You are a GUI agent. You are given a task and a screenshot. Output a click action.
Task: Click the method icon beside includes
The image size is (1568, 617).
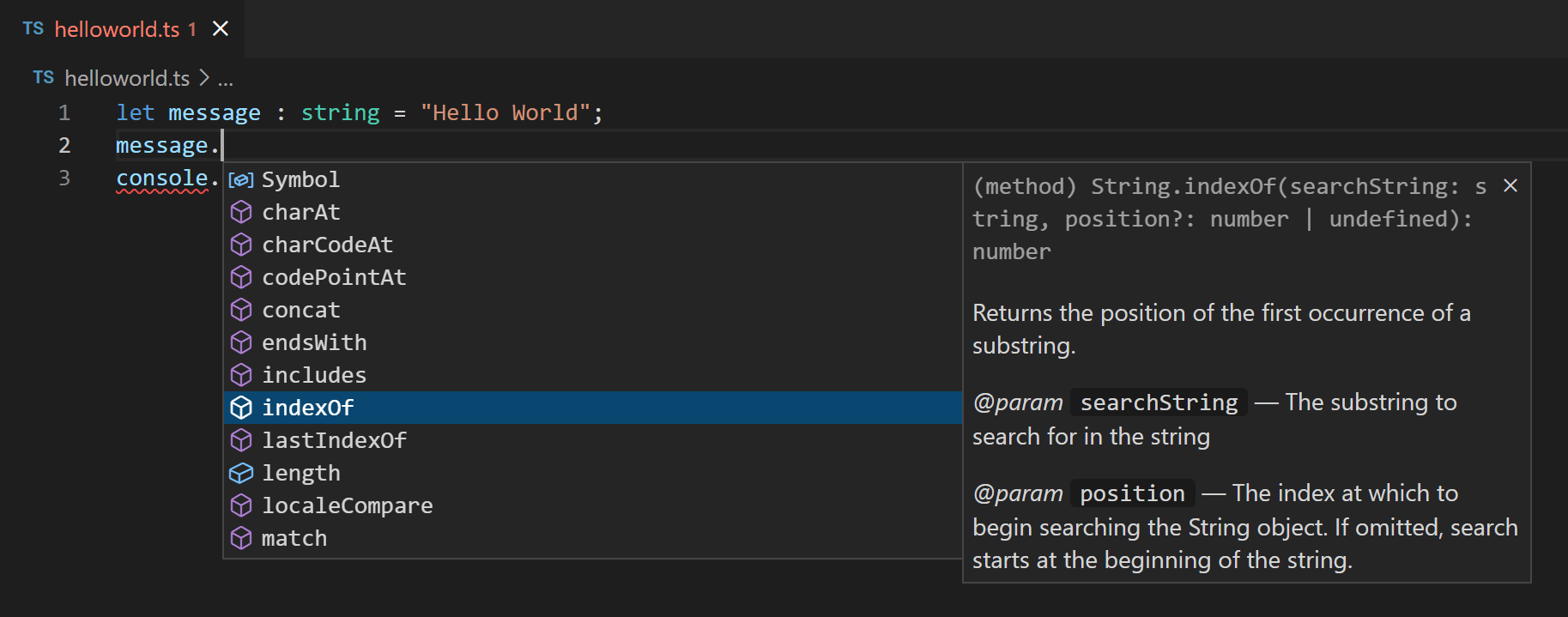pos(241,375)
